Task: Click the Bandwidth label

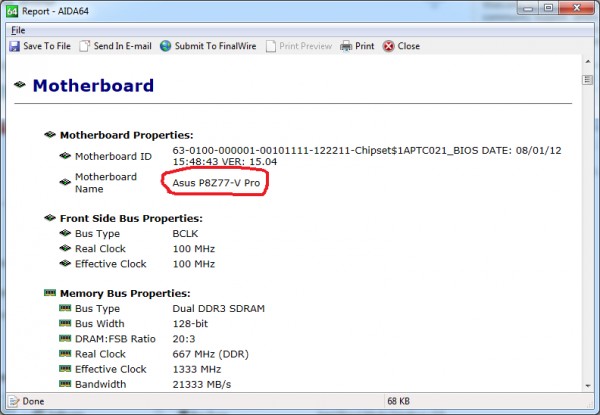Action: click(101, 384)
